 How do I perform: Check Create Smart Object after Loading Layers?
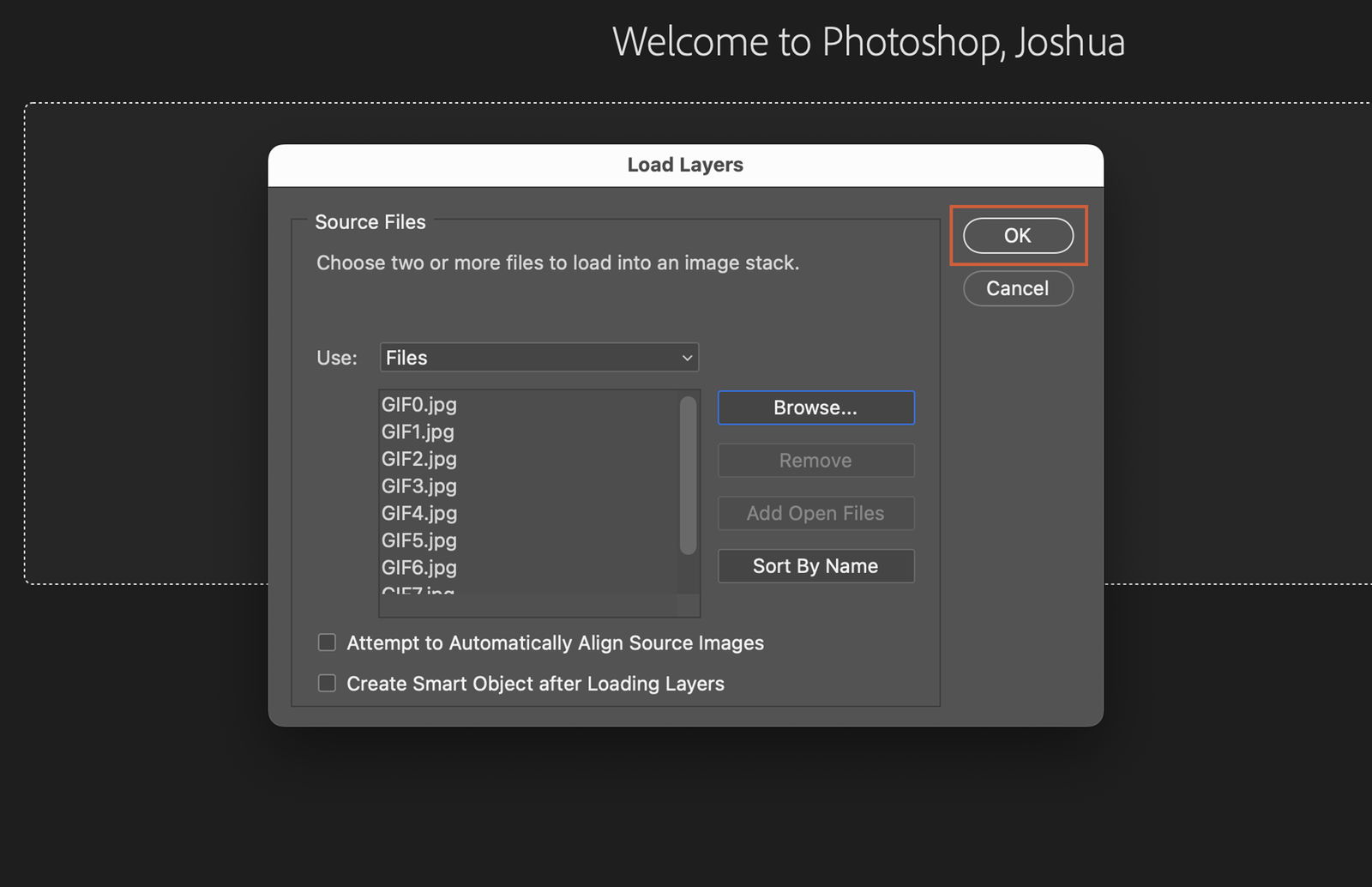pos(327,683)
